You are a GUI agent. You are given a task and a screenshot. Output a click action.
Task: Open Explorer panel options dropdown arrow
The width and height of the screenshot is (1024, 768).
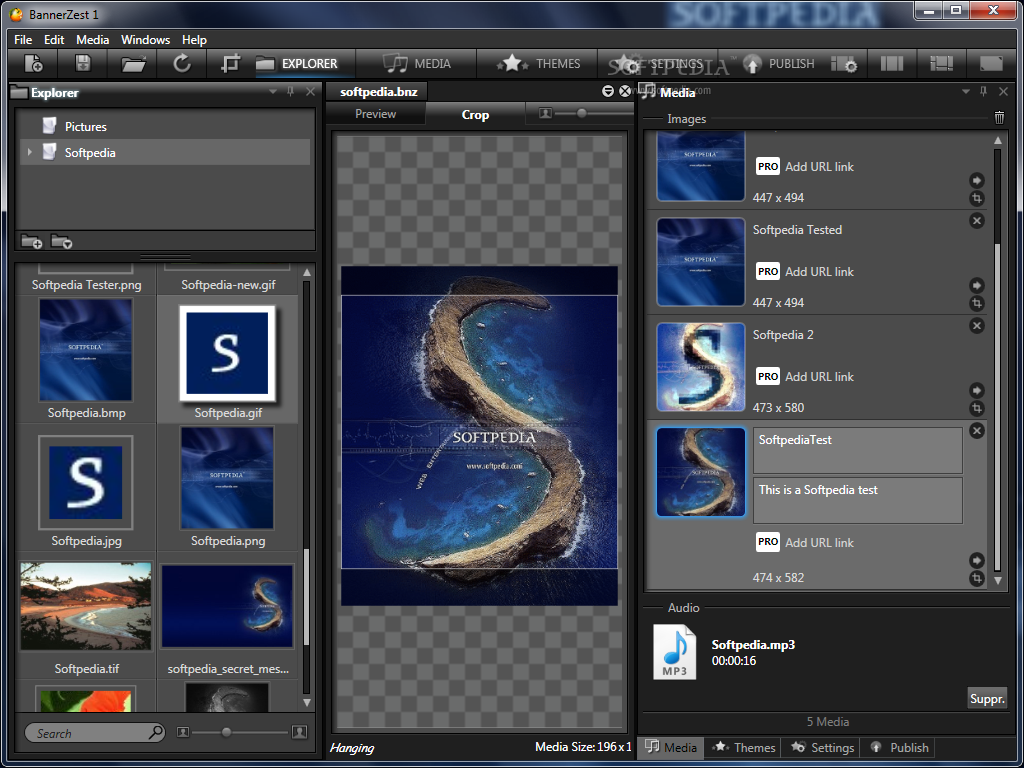coord(273,92)
